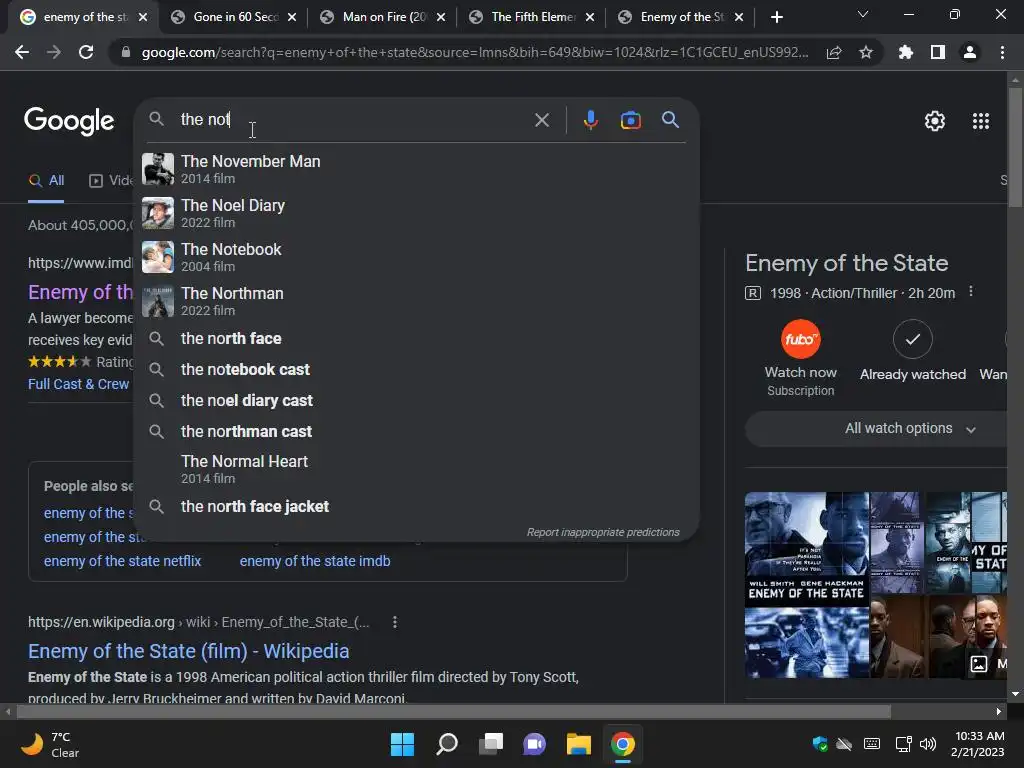Open the Chrome side panel

pyautogui.click(x=938, y=52)
